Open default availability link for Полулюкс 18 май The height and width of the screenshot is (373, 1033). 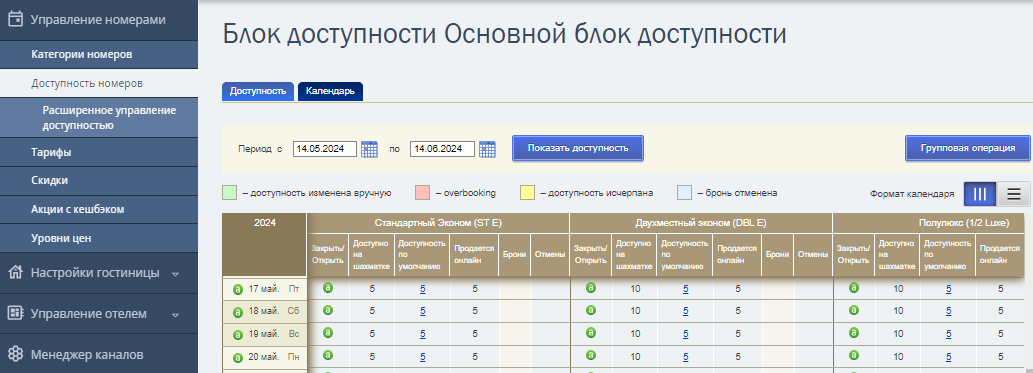[948, 311]
